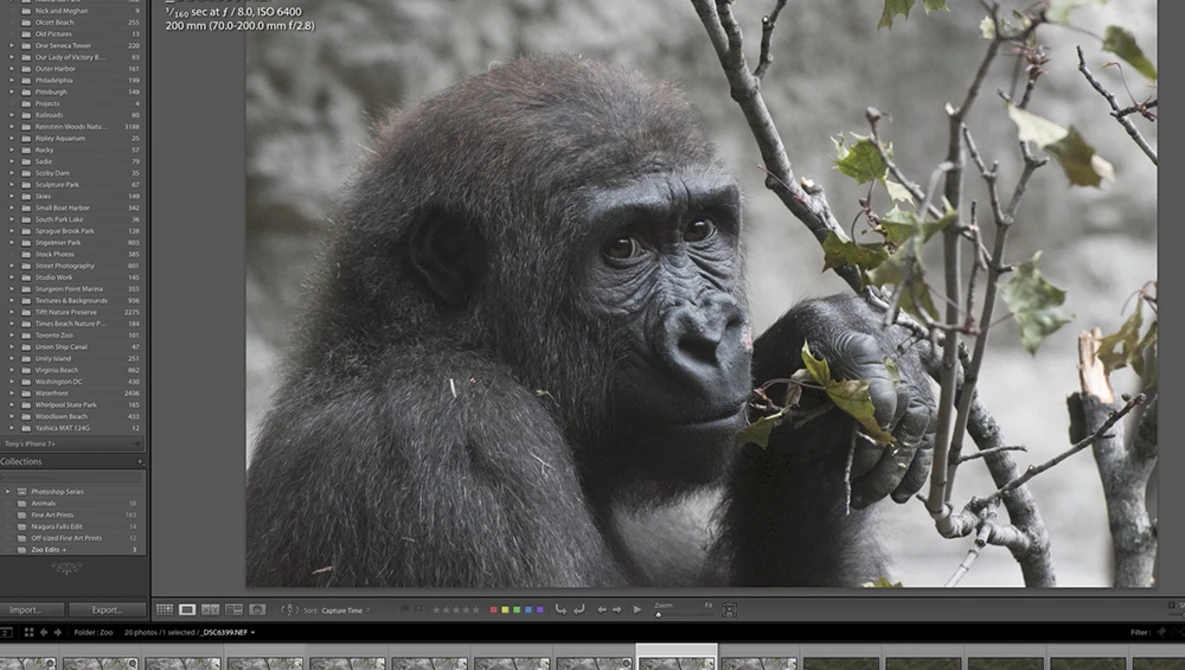Switch to Loupe view icon

(187, 610)
